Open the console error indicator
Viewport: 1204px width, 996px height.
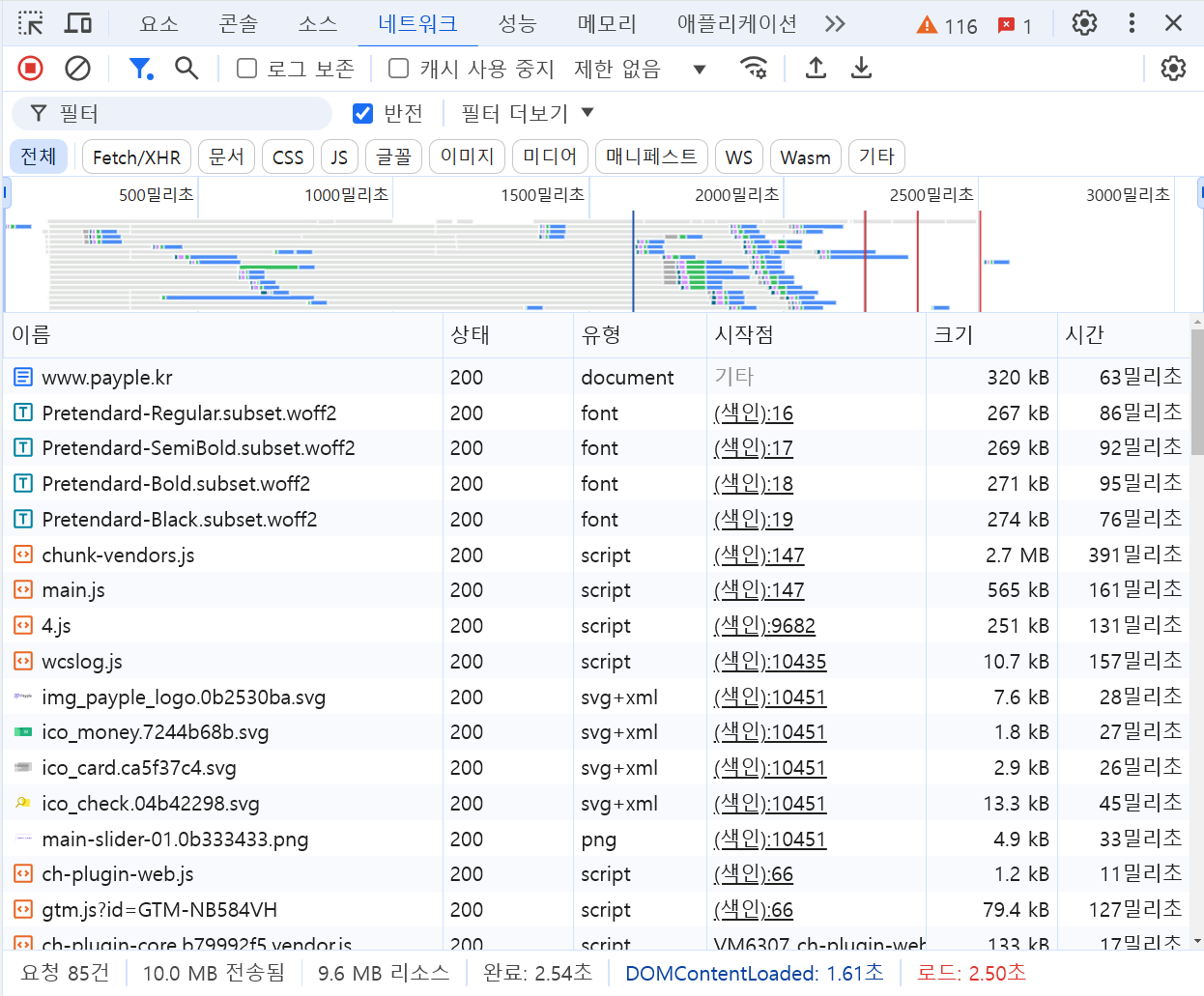[1008, 25]
